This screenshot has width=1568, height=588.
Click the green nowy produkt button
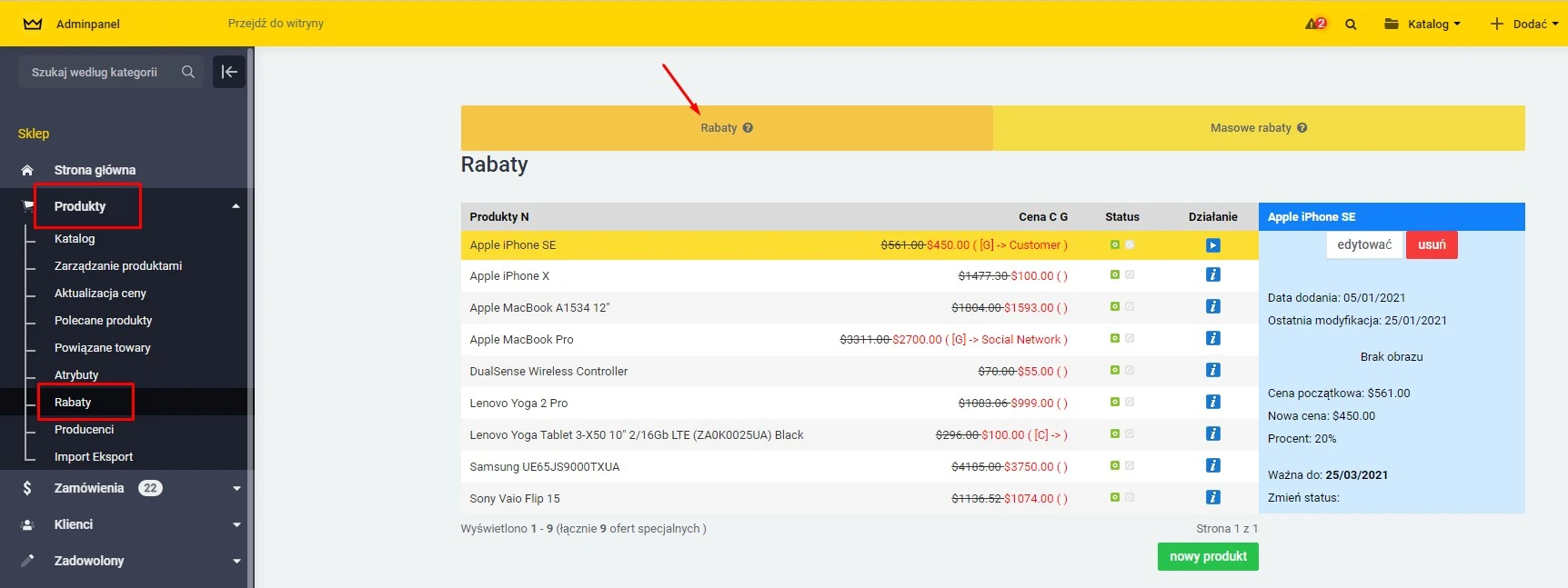coord(1208,556)
